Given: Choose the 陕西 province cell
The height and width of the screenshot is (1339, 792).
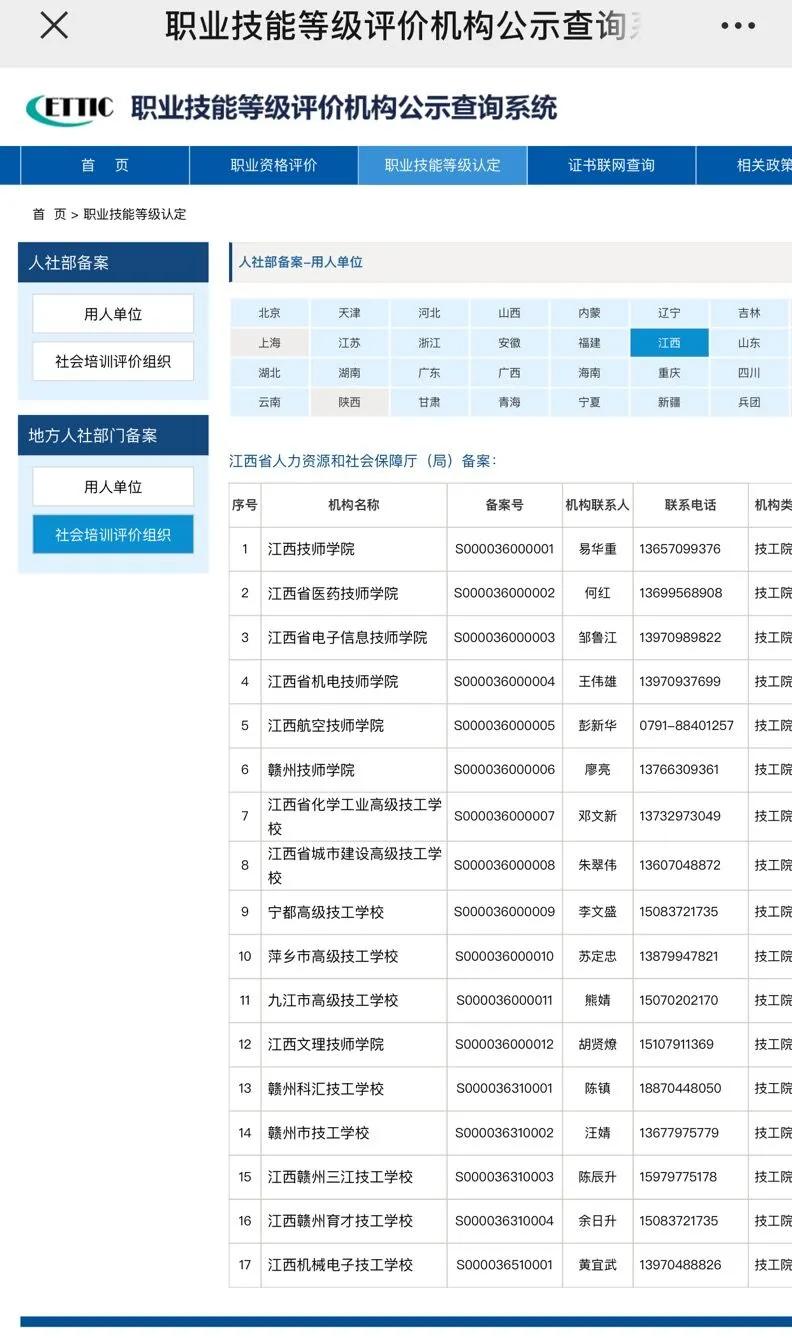Looking at the screenshot, I should tap(350, 403).
